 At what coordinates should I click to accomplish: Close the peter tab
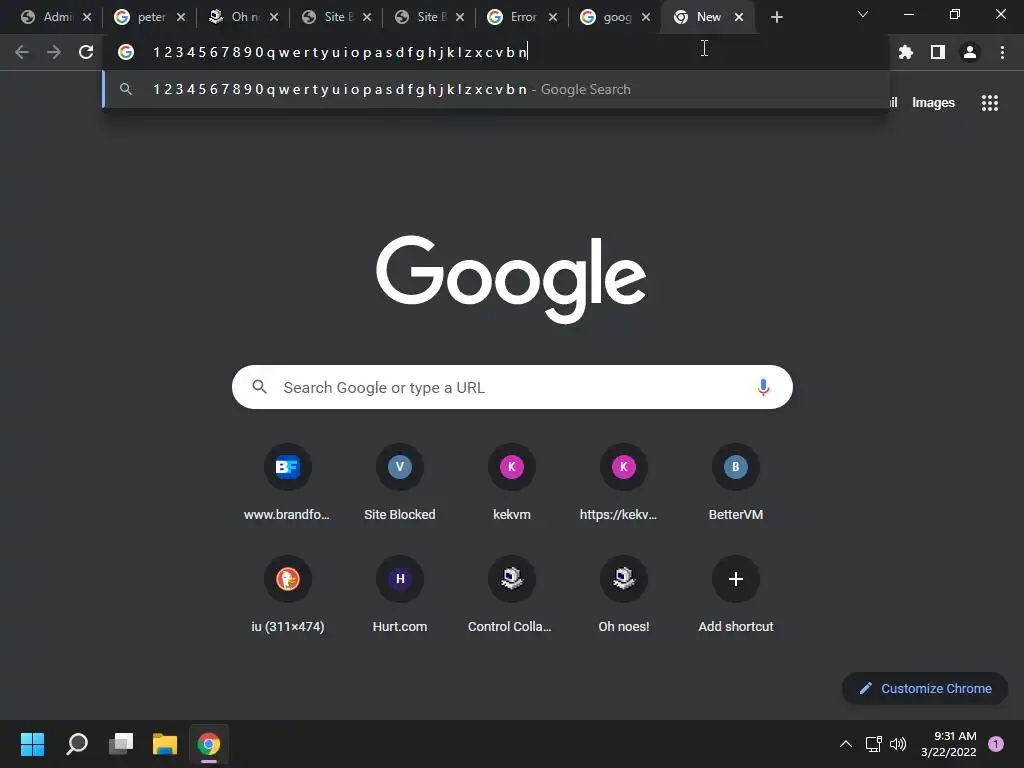[181, 18]
